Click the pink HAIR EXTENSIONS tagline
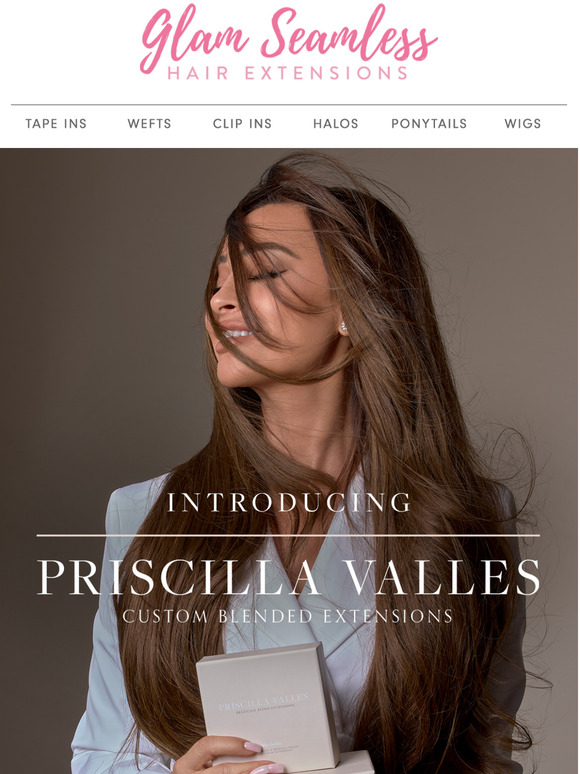Viewport: 580px width, 774px height. [288, 74]
